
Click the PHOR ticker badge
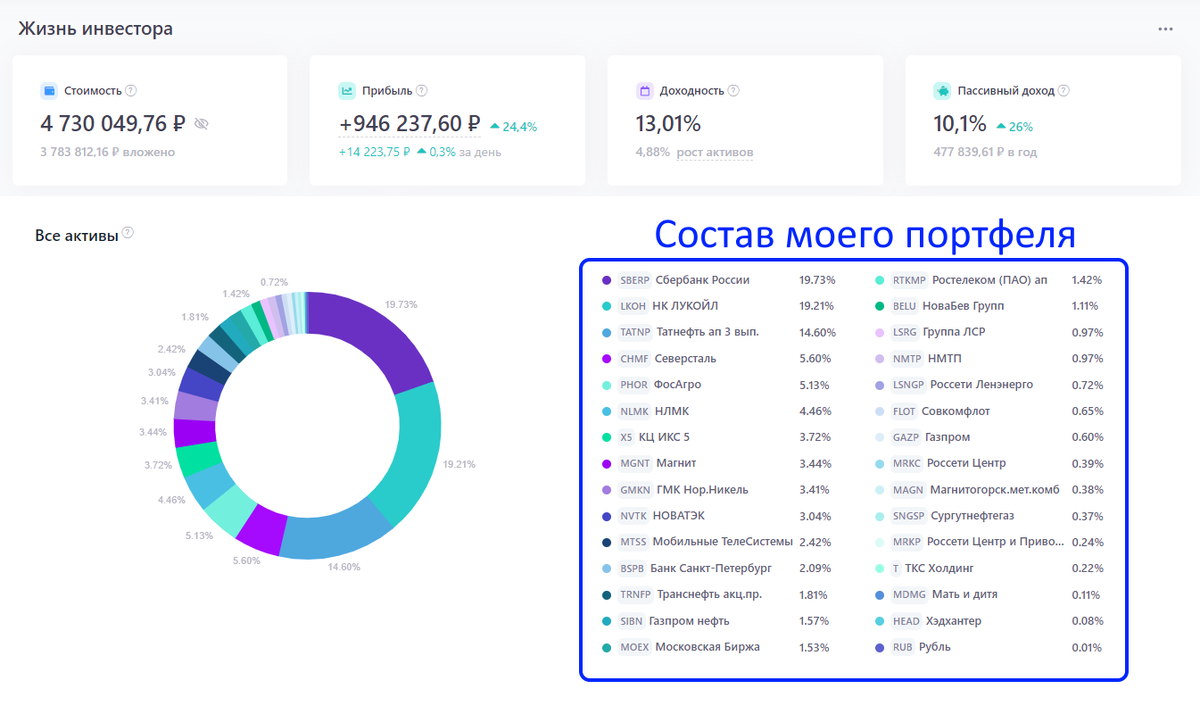tap(634, 384)
